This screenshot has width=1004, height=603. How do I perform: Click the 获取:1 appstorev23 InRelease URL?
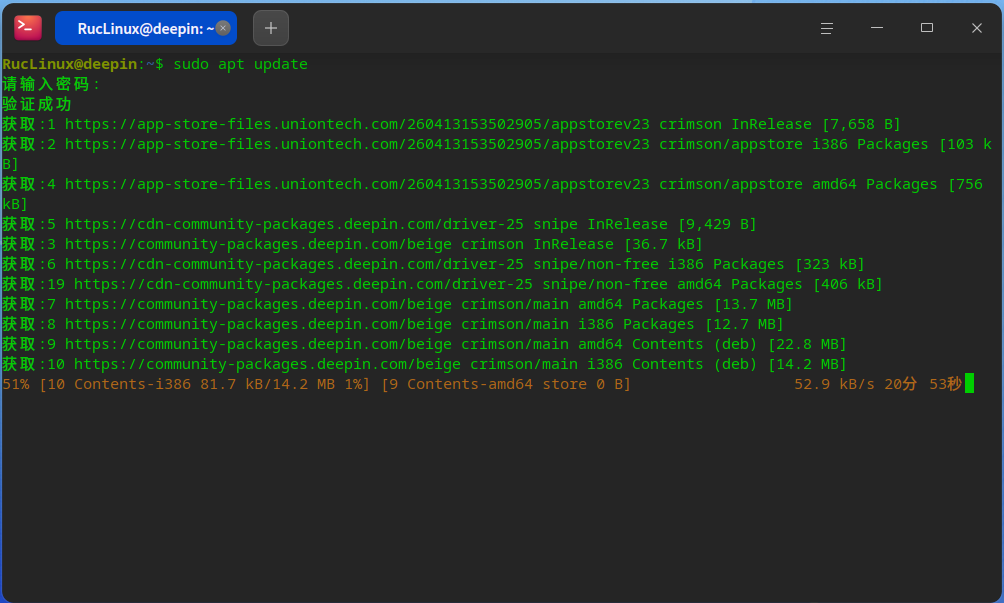coord(357,124)
